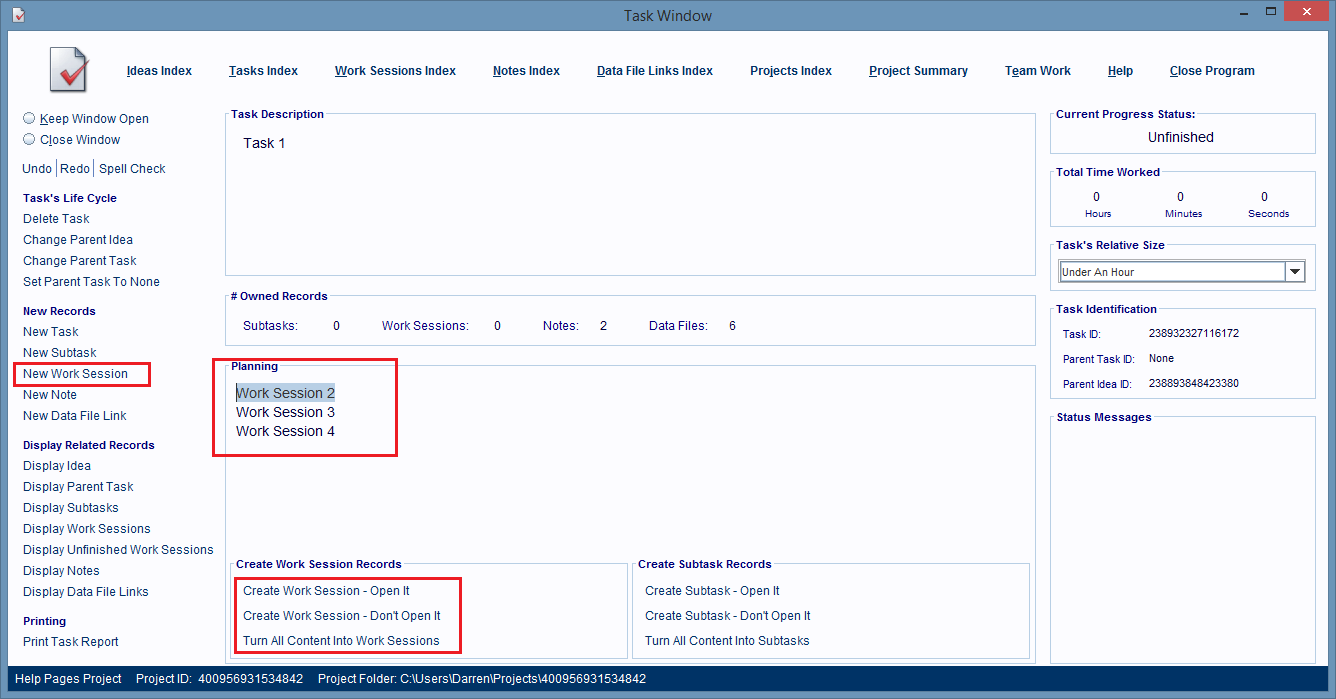Select the Work Session 3 line in Planning
The height and width of the screenshot is (699, 1336).
[x=285, y=412]
